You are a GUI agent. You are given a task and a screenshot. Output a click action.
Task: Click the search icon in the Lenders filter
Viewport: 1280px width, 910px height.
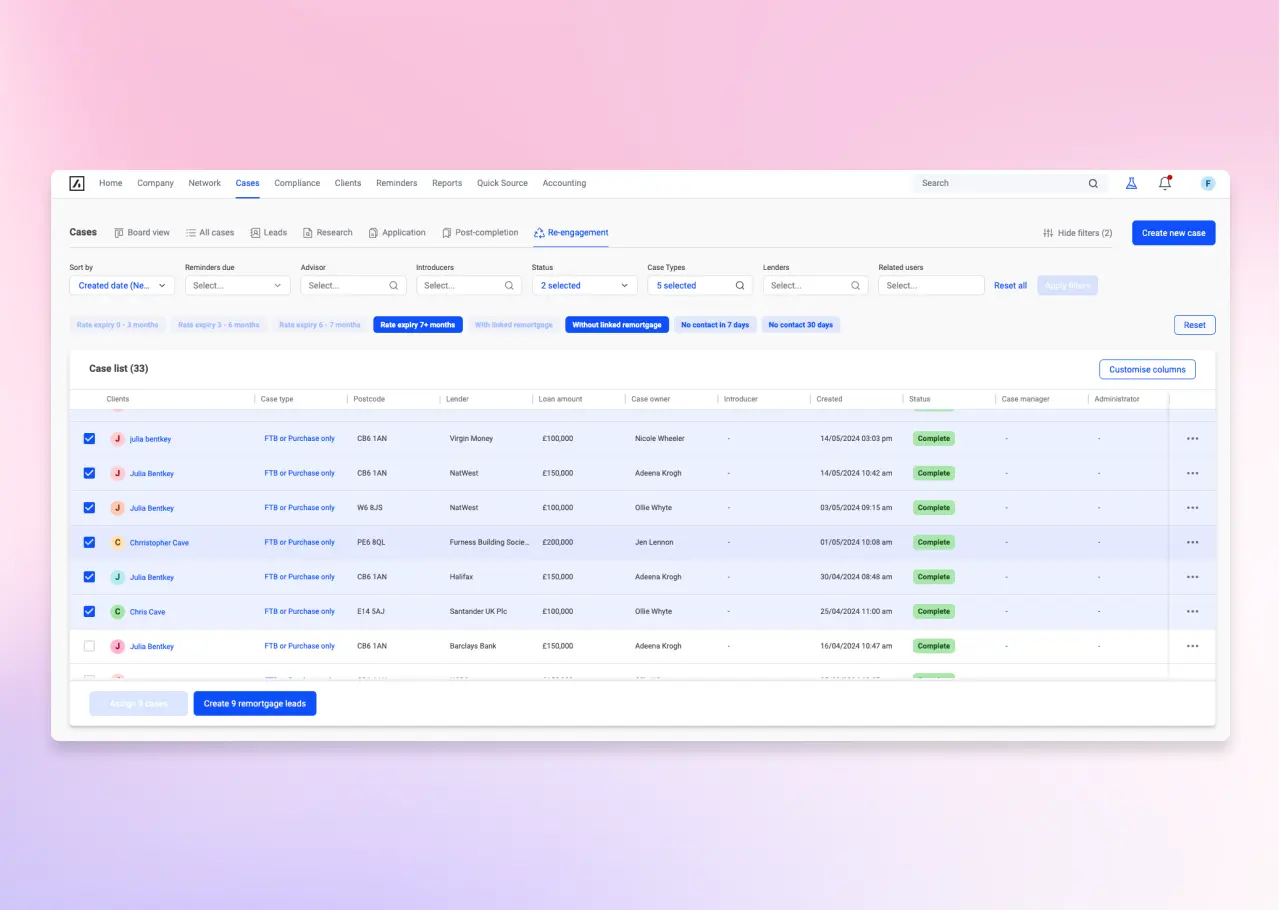coord(856,285)
